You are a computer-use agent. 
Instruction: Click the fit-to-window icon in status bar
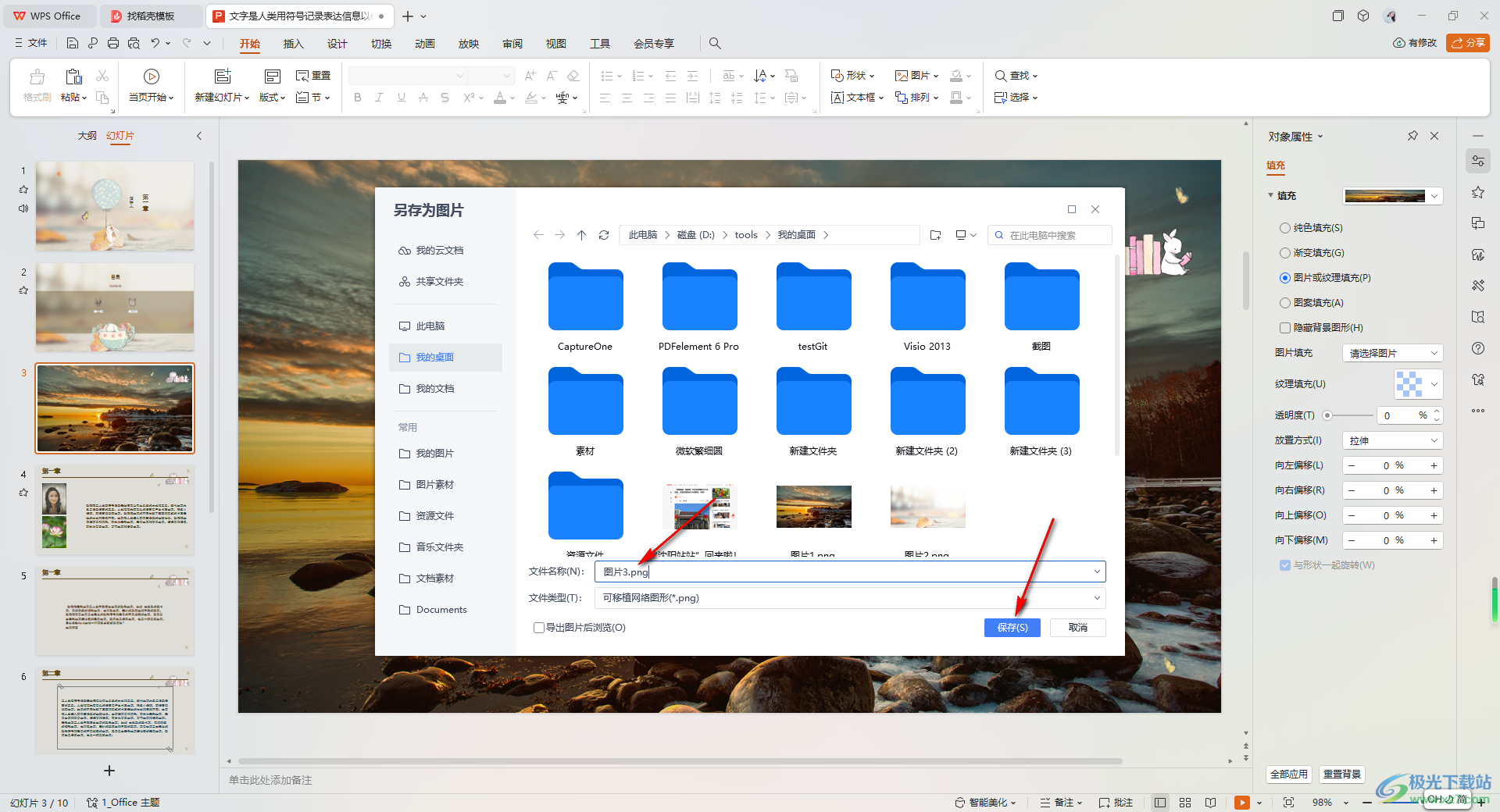tap(1288, 803)
